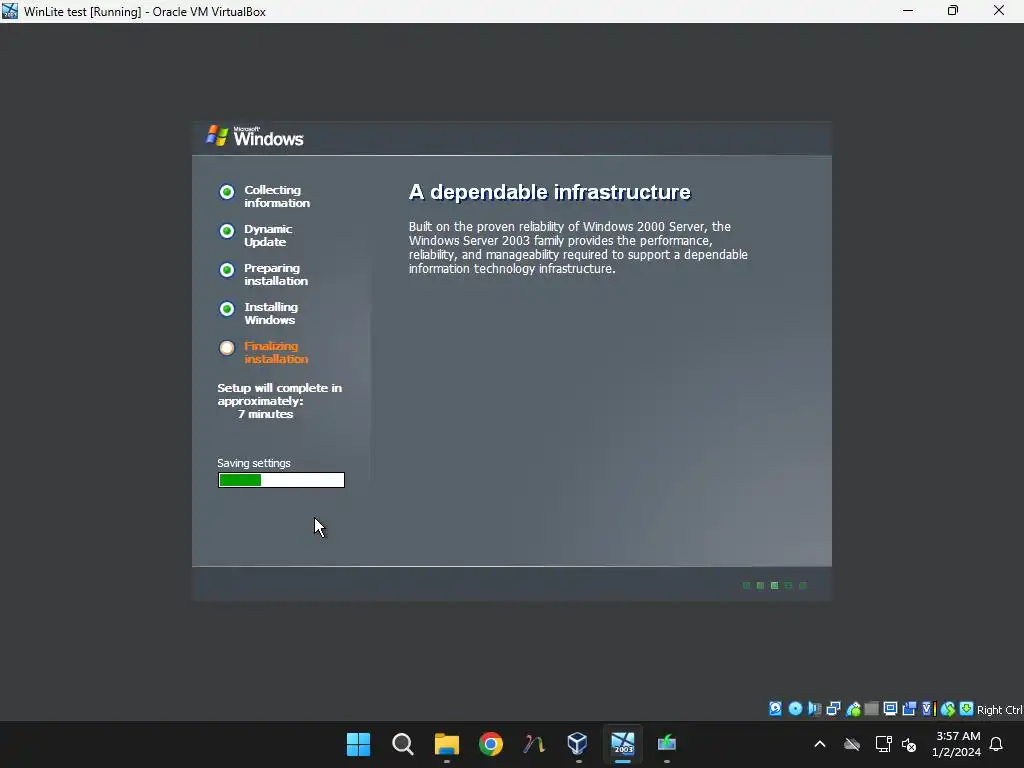Click the VirtualBox window title bar icon

click(x=10, y=11)
